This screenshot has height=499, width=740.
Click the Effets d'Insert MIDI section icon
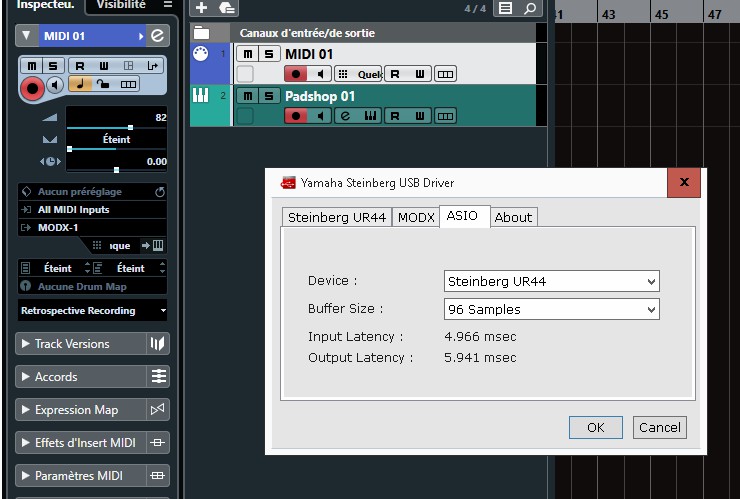(158, 443)
